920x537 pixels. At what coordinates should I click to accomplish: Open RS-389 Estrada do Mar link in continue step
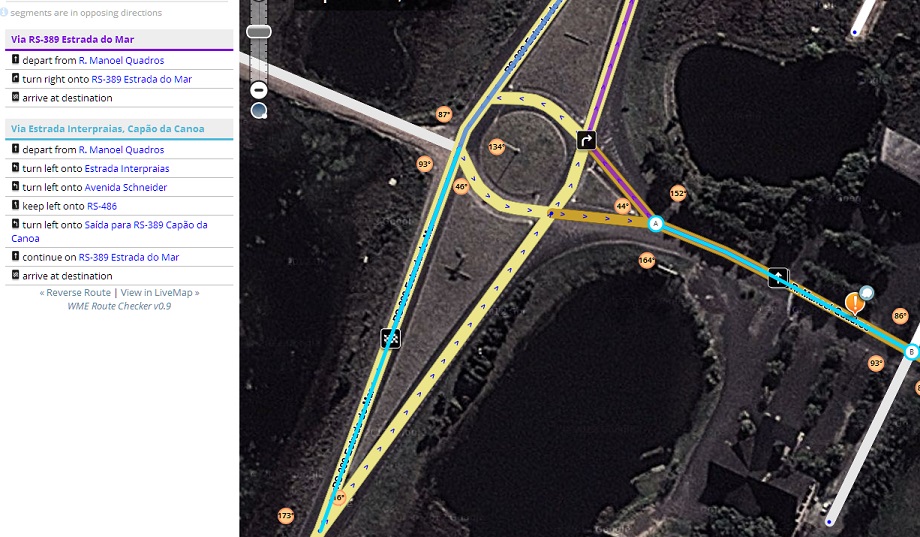(x=129, y=257)
